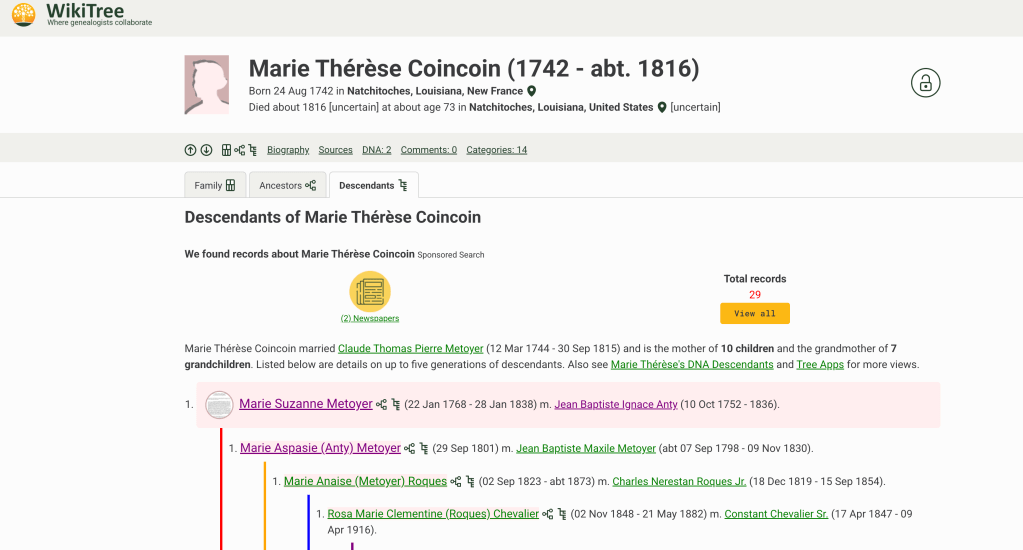Open the Biography link

tap(288, 150)
